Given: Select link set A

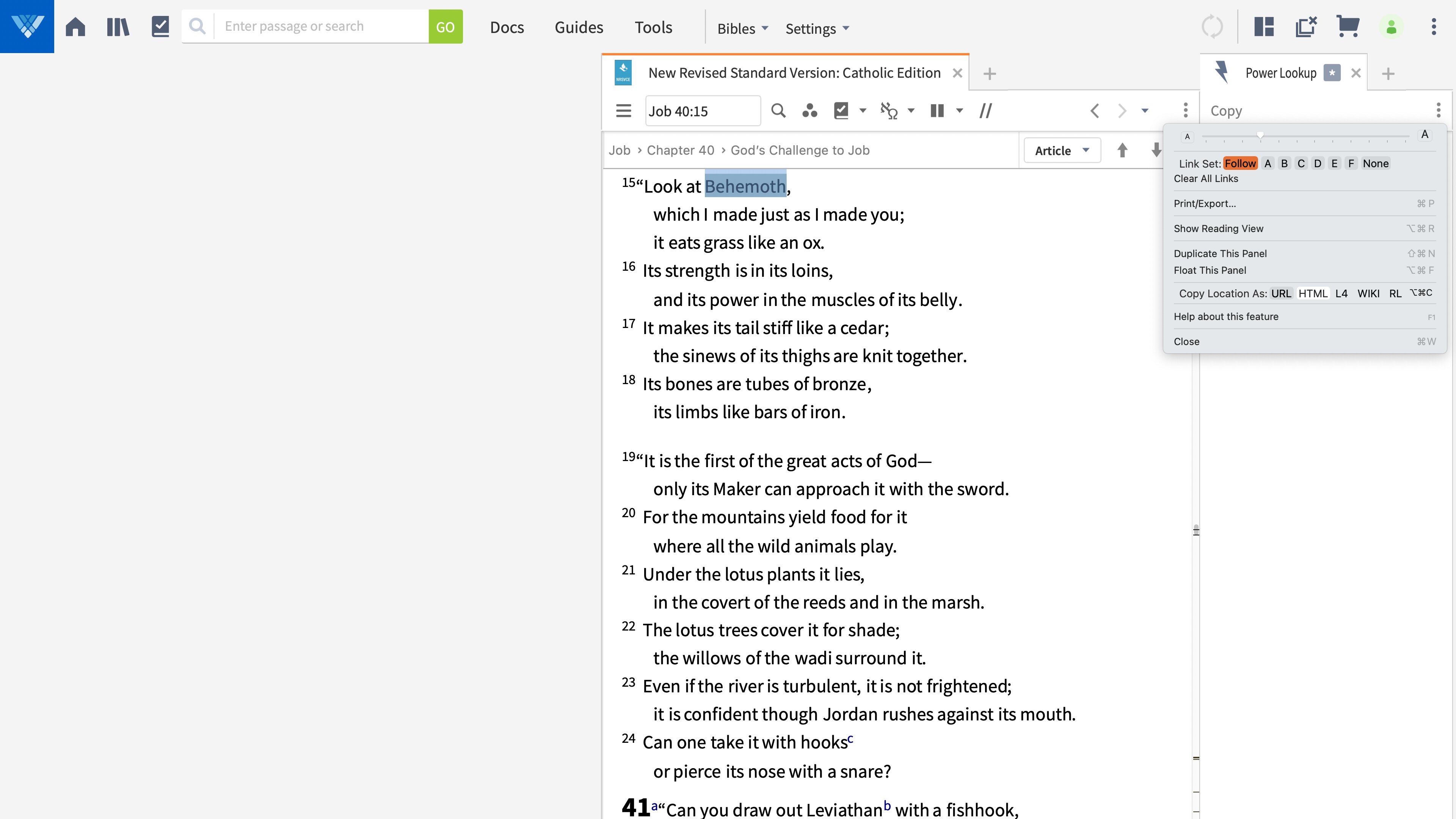Looking at the screenshot, I should 1268,163.
